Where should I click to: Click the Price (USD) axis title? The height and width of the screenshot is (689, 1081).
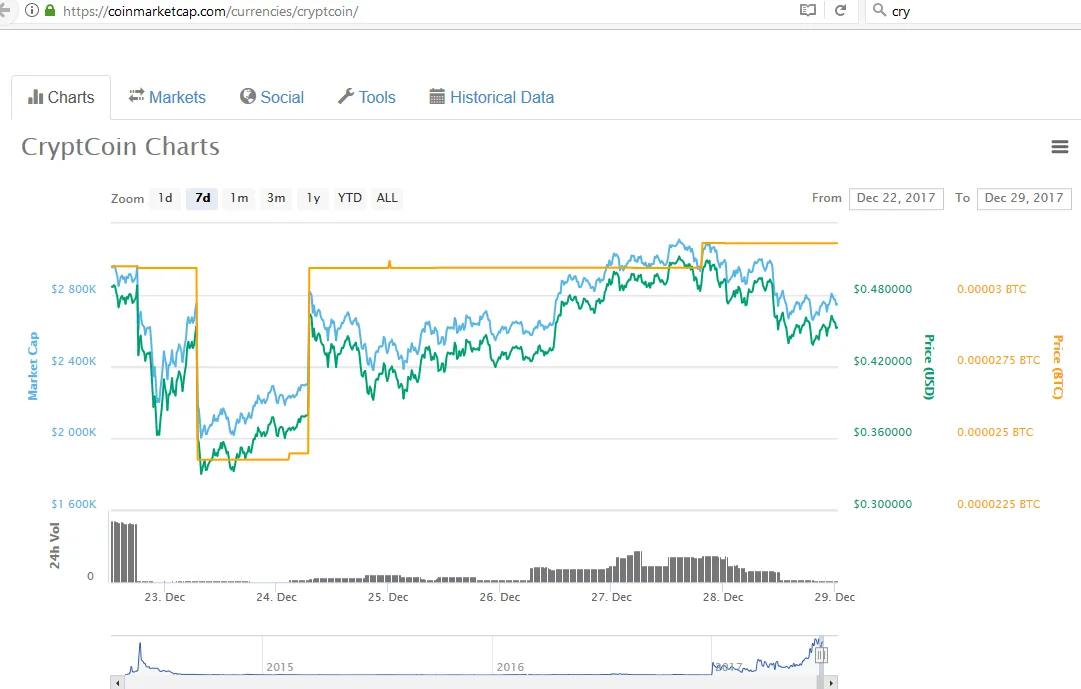pos(929,367)
